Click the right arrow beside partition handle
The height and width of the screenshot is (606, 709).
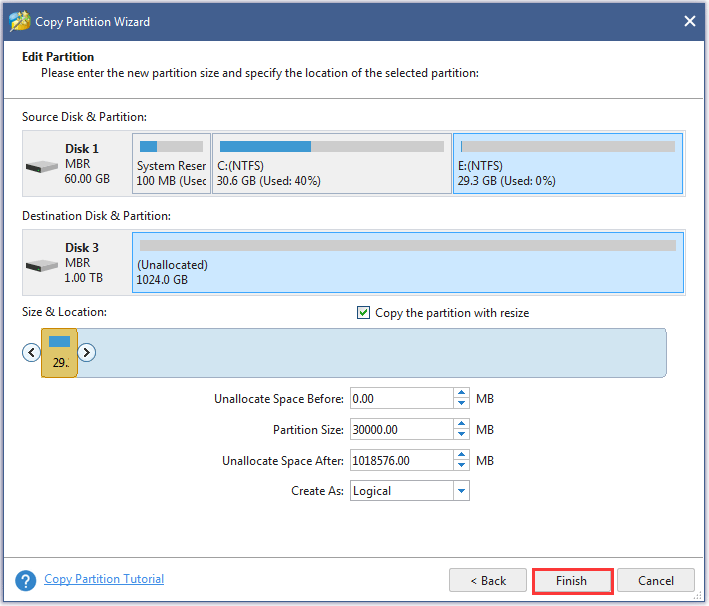86,352
